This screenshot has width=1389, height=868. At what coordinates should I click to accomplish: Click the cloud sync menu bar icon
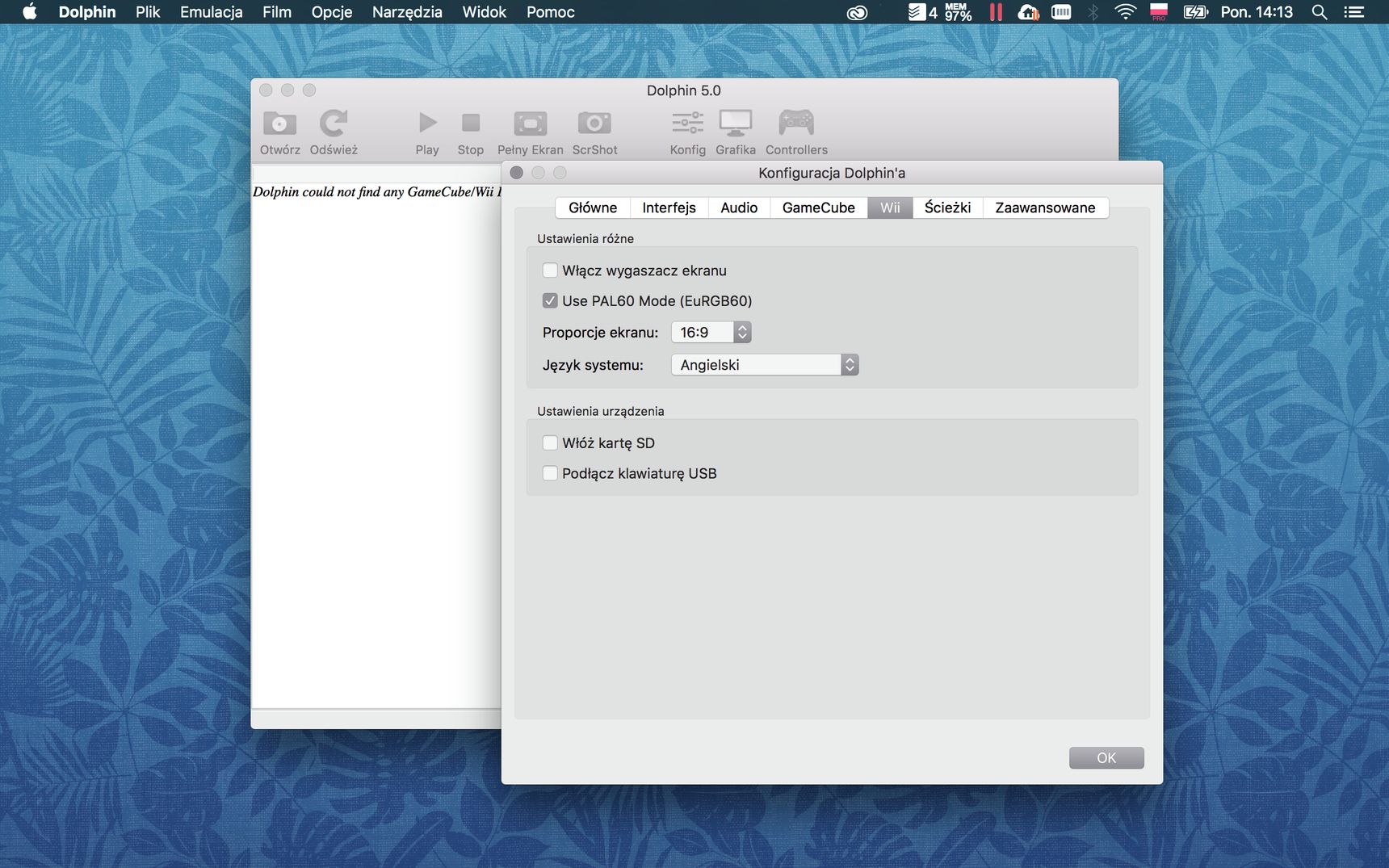tap(1028, 12)
